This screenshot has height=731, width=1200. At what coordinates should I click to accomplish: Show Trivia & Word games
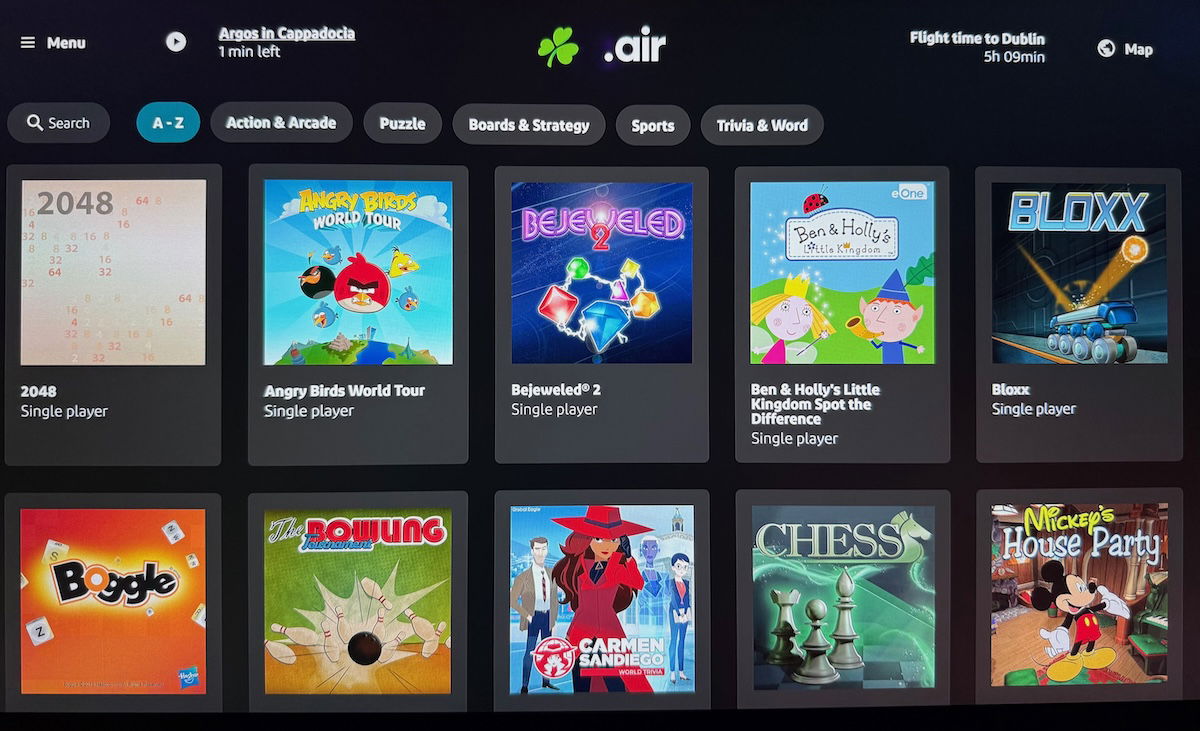(x=762, y=125)
